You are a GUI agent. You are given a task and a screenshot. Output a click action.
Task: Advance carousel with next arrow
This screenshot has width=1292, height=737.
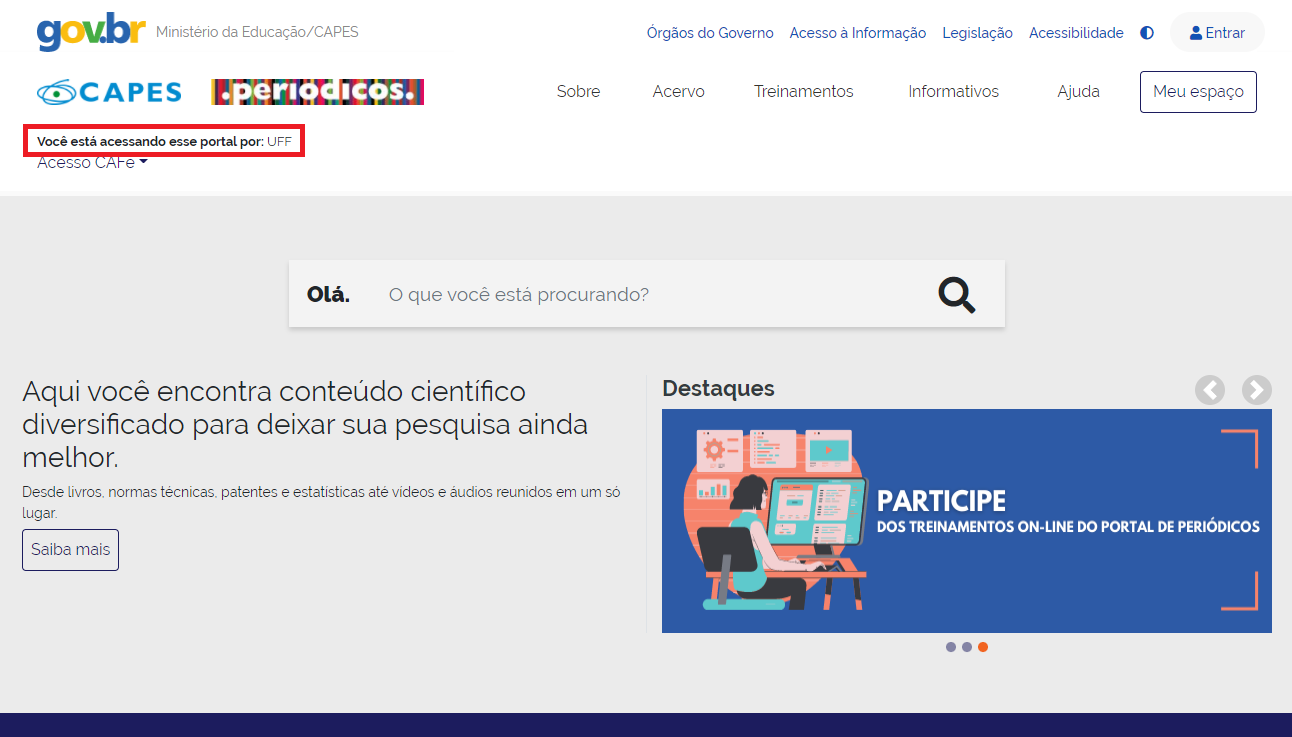(x=1256, y=390)
